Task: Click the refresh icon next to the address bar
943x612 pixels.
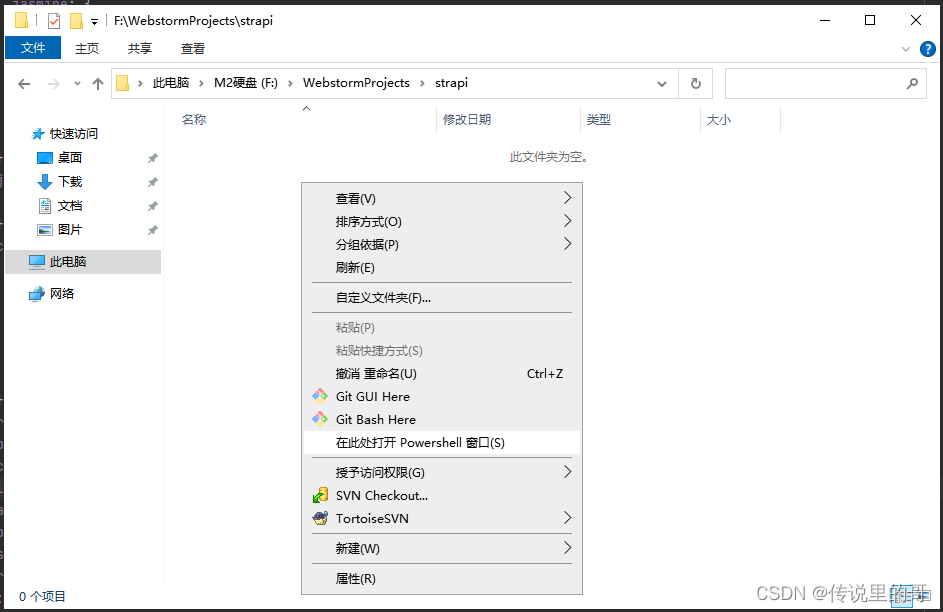Action: 694,83
